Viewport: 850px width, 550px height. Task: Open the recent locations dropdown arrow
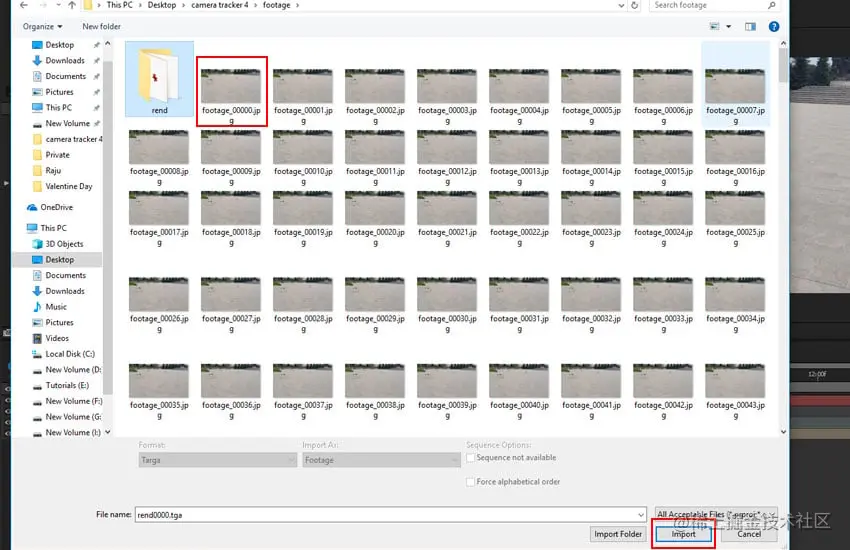click(x=58, y=5)
